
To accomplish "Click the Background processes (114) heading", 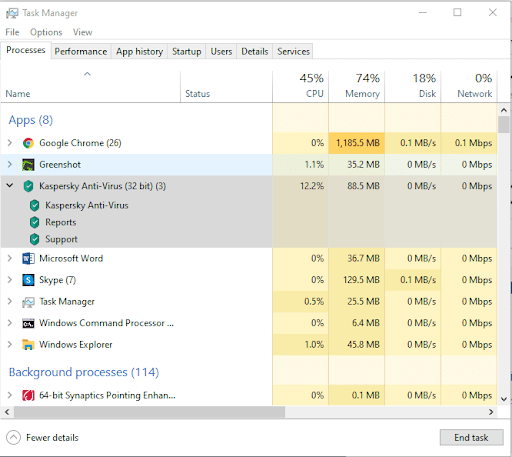I will click(x=84, y=372).
